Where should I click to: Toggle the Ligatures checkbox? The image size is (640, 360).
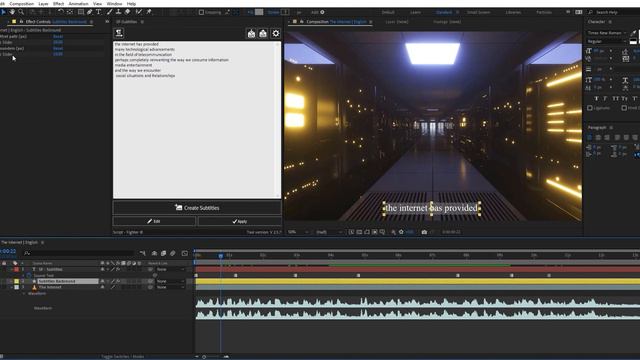[590, 108]
